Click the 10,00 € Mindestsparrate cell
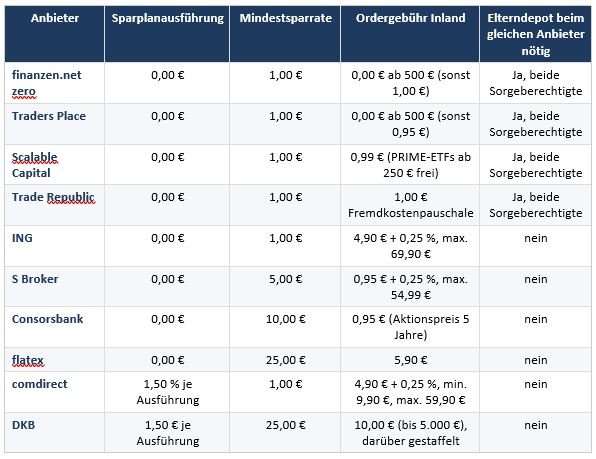 [285, 327]
